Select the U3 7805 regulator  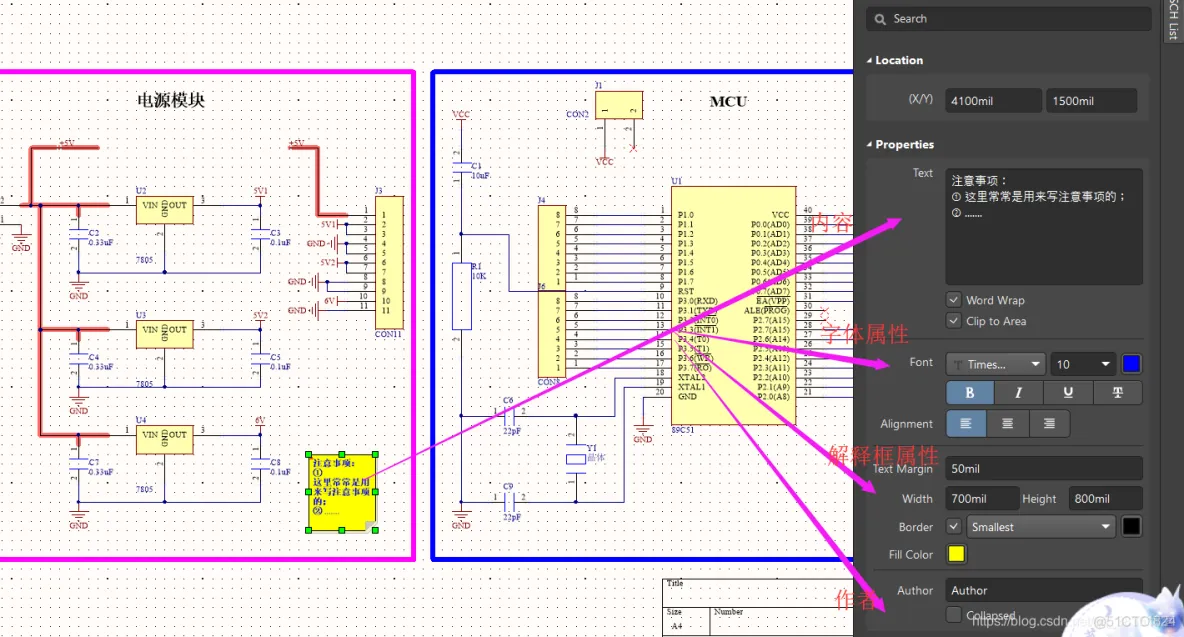(x=165, y=335)
